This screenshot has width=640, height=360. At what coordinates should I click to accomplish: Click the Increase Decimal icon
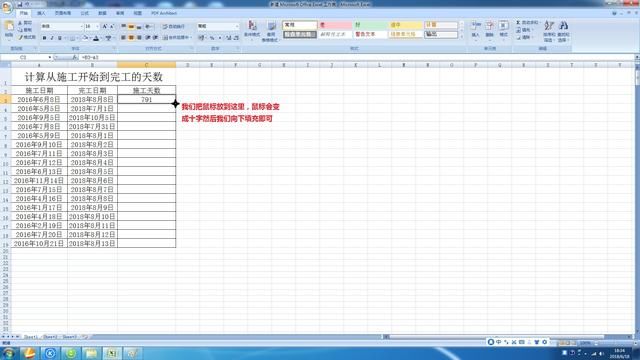[229, 38]
